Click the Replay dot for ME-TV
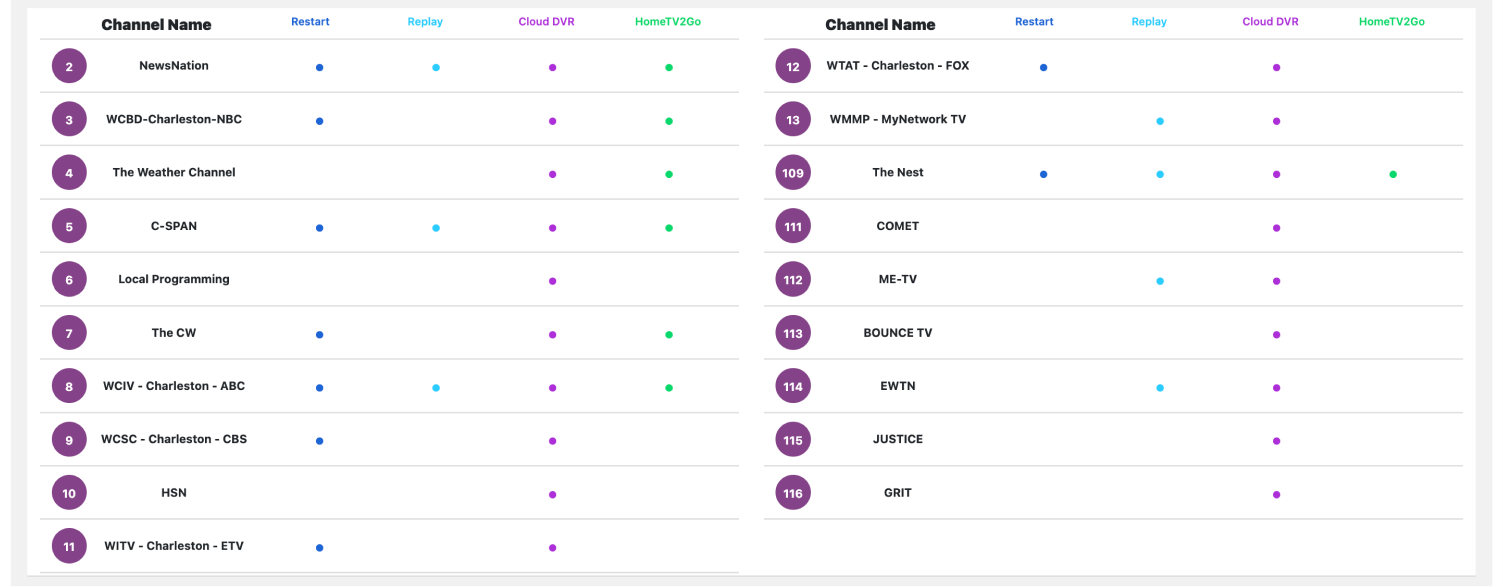This screenshot has width=1503, height=587. tap(1160, 281)
